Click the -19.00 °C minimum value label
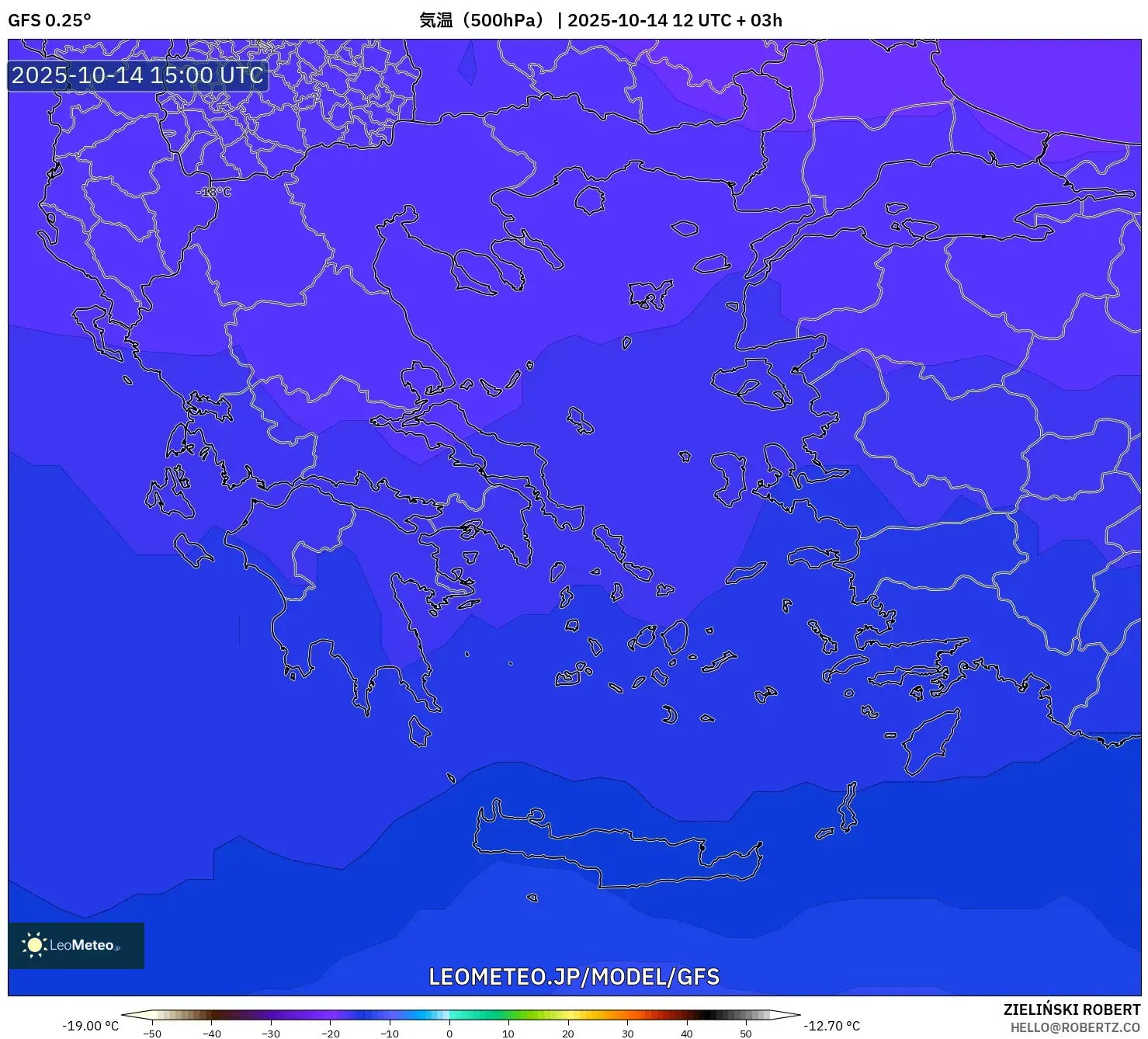1148x1039 pixels. tap(90, 1026)
